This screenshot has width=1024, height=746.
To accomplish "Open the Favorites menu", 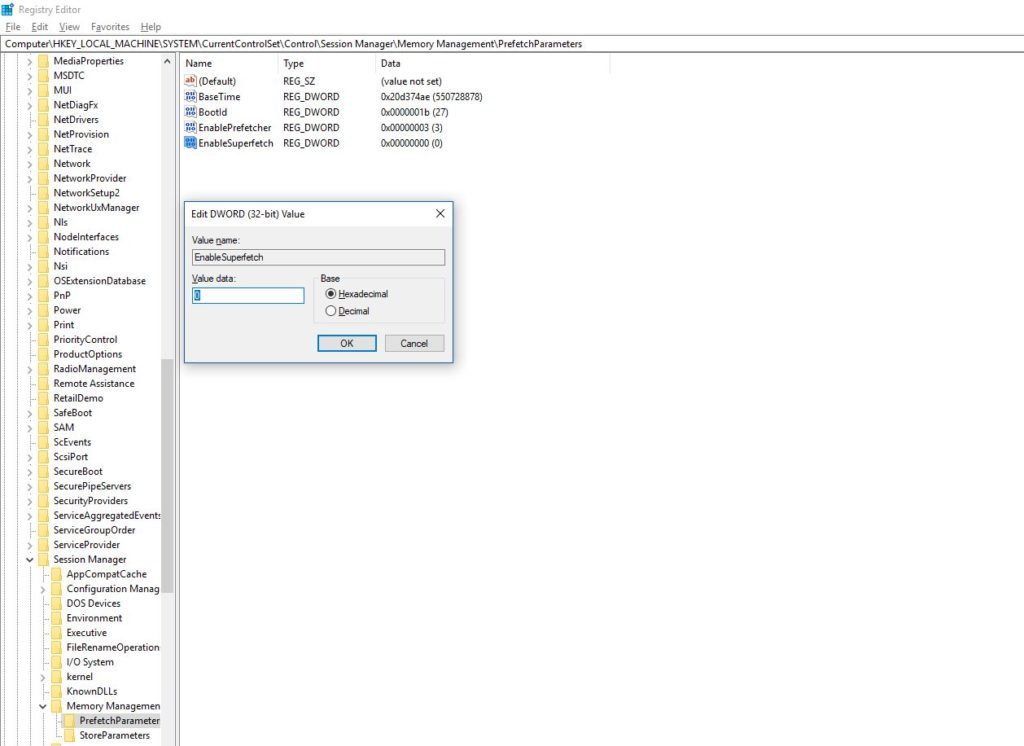I will (109, 26).
